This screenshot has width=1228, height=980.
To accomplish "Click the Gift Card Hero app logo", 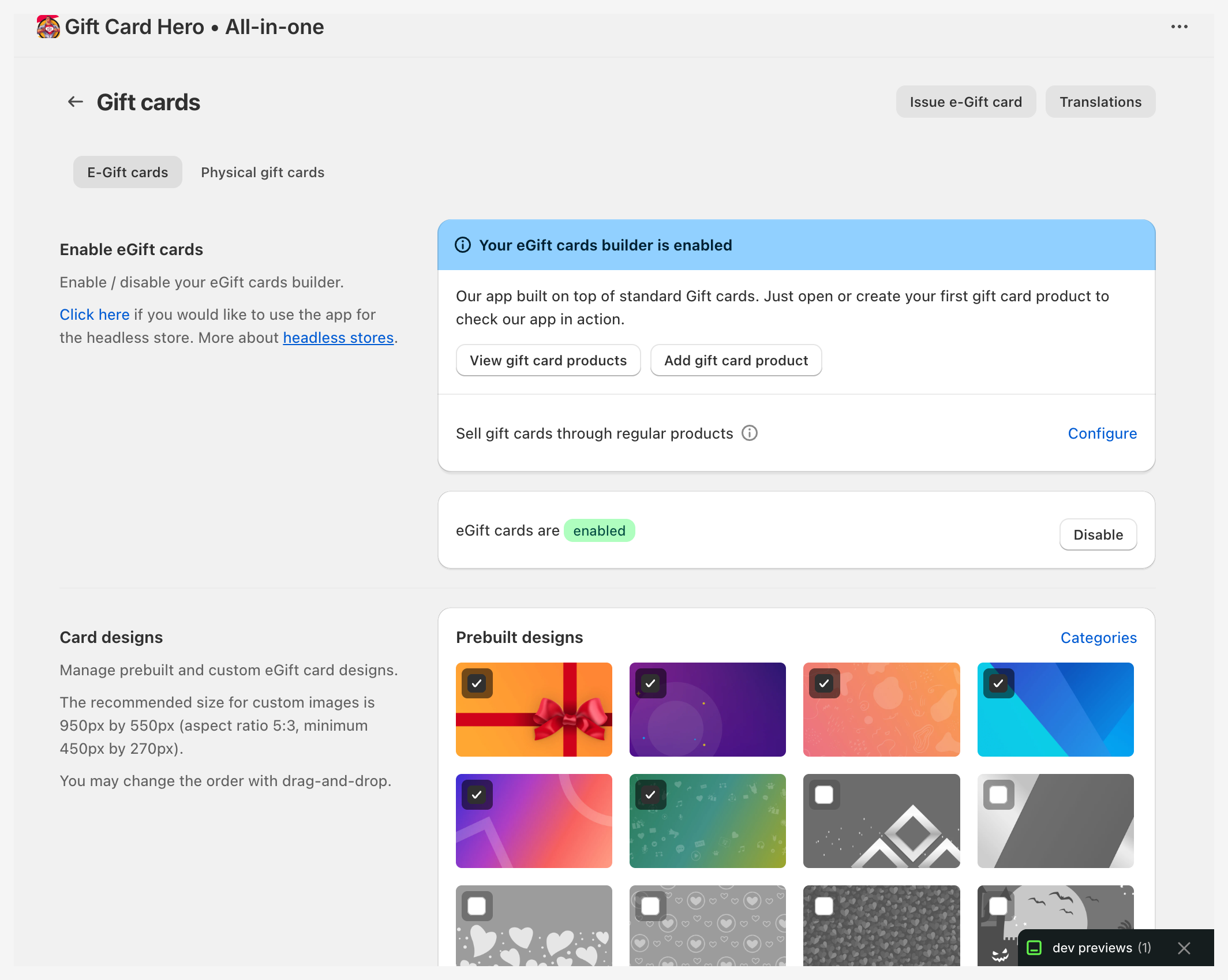I will coord(48,27).
